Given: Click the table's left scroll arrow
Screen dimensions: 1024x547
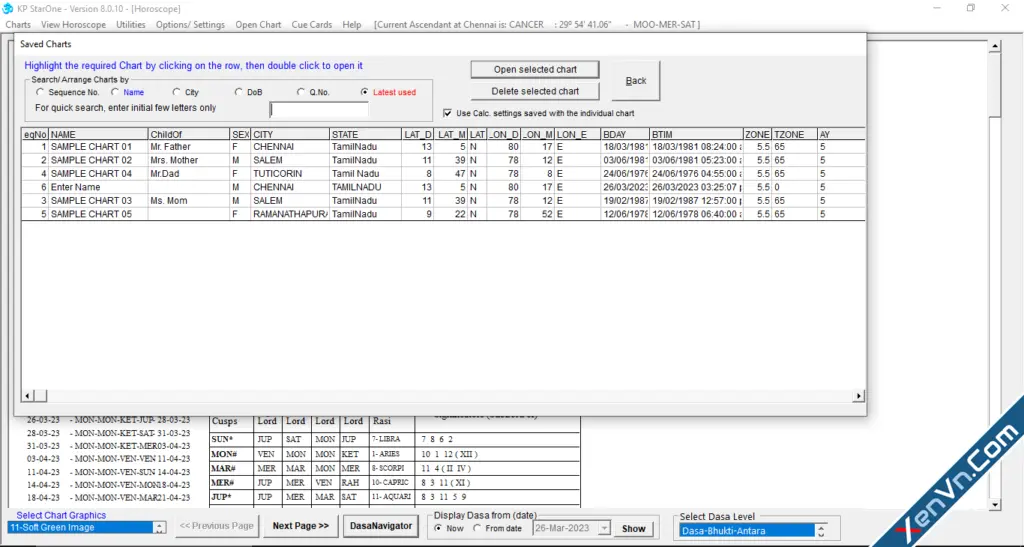Looking at the screenshot, I should click(x=27, y=396).
